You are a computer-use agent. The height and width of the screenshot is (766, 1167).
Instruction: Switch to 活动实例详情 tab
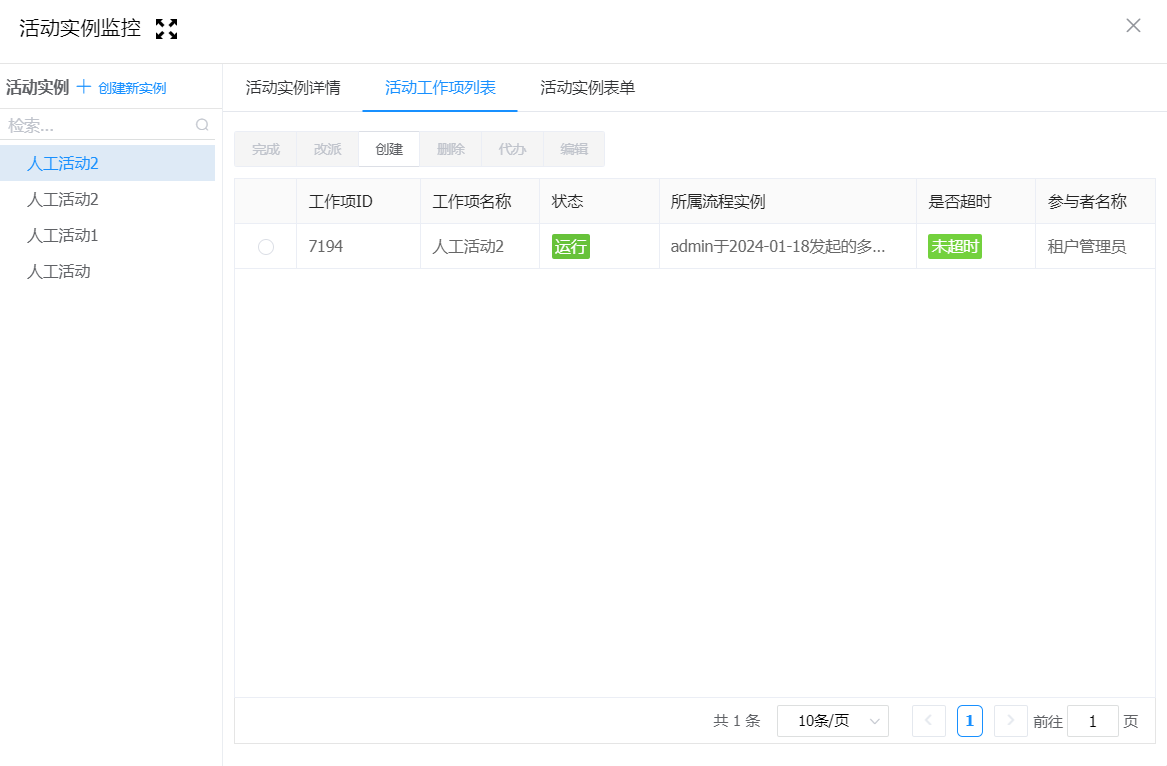293,88
